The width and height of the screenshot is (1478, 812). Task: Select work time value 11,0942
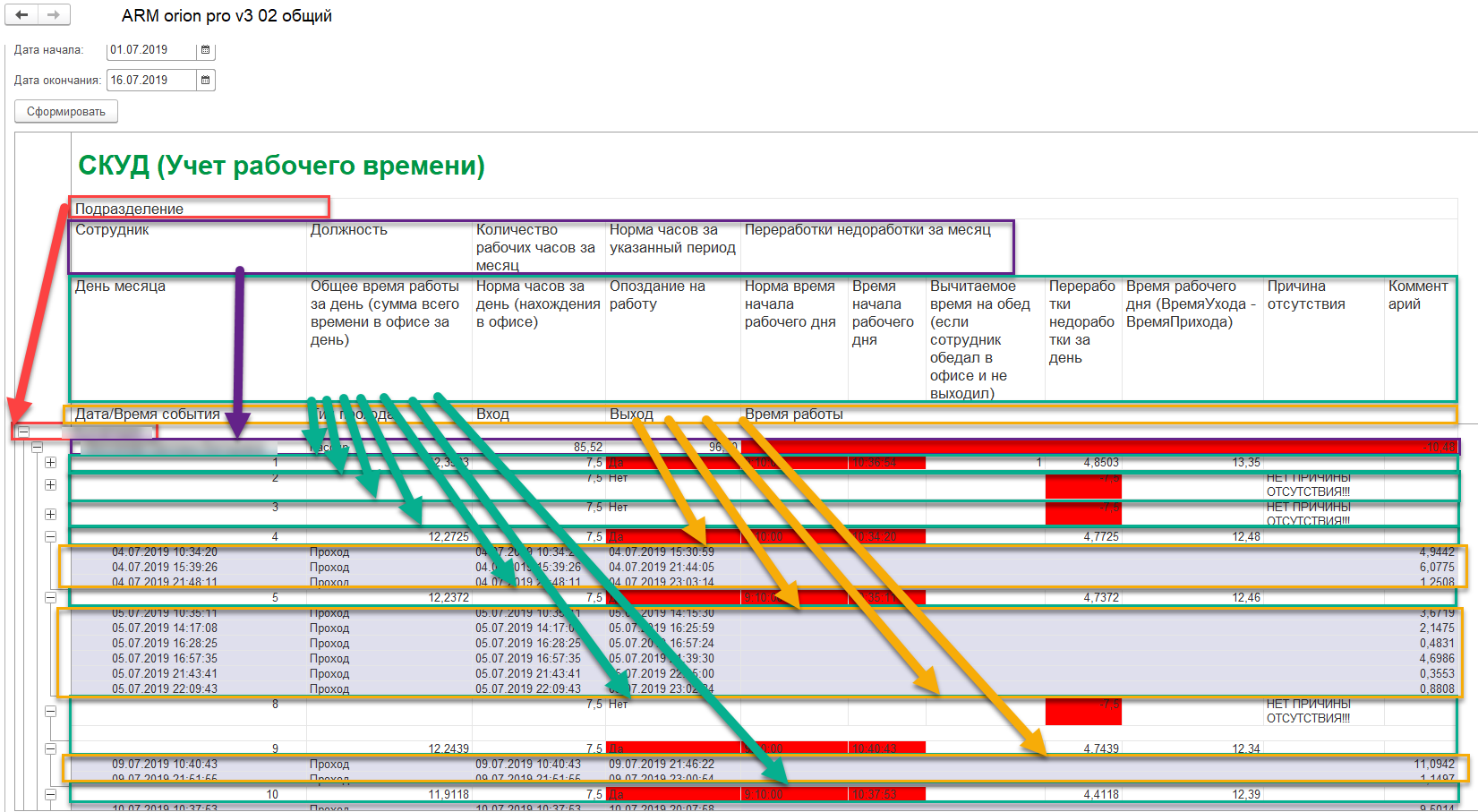point(1434,765)
